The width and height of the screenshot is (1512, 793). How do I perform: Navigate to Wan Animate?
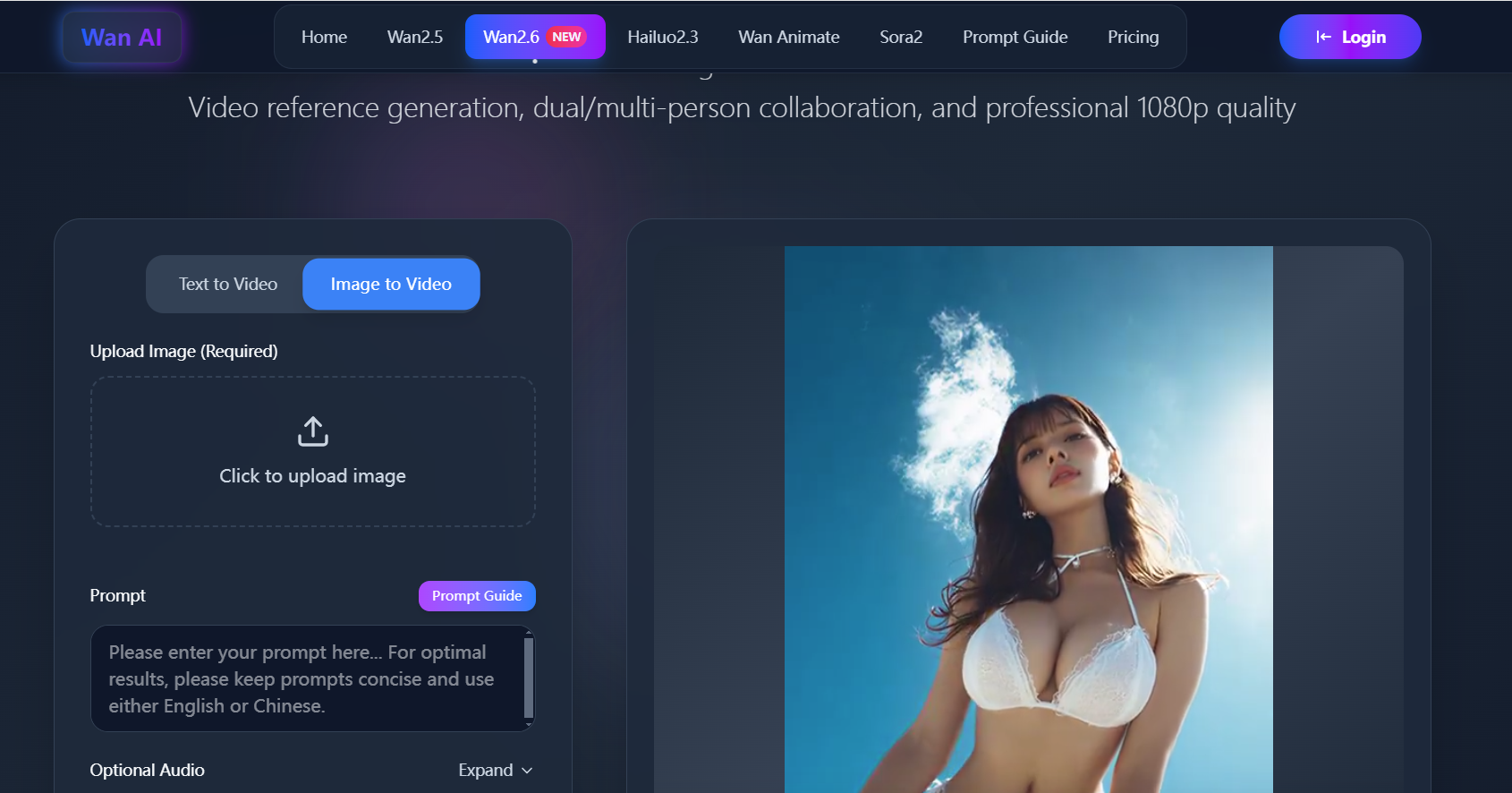(x=788, y=37)
